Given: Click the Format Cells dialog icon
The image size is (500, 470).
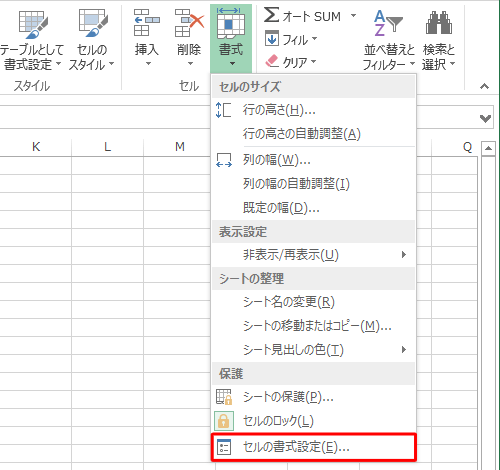Looking at the screenshot, I should point(224,447).
